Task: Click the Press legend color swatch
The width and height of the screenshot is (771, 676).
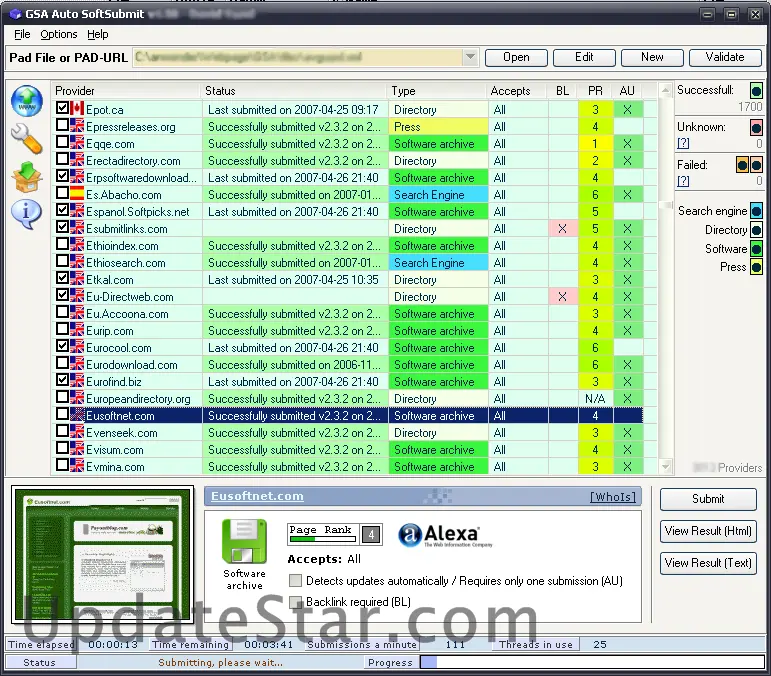Action: point(756,267)
